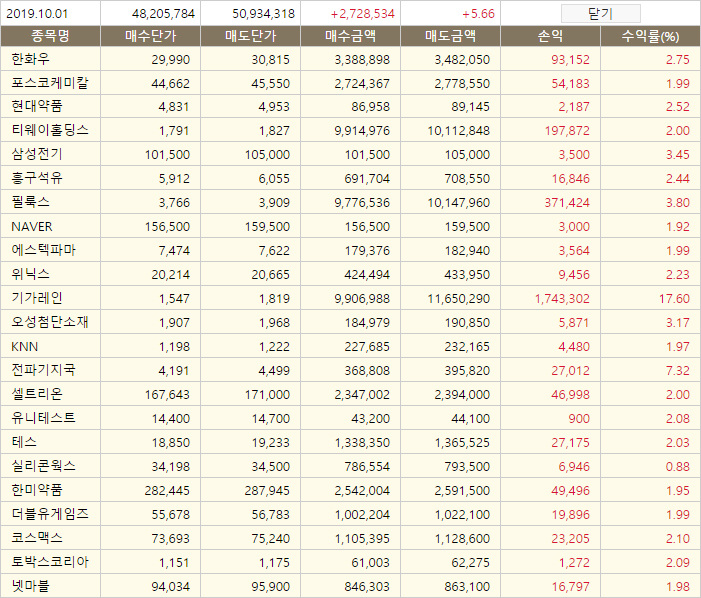Click 티웨이홀딩스 sell amount 10,112,848
The height and width of the screenshot is (598, 701).
coord(459,131)
